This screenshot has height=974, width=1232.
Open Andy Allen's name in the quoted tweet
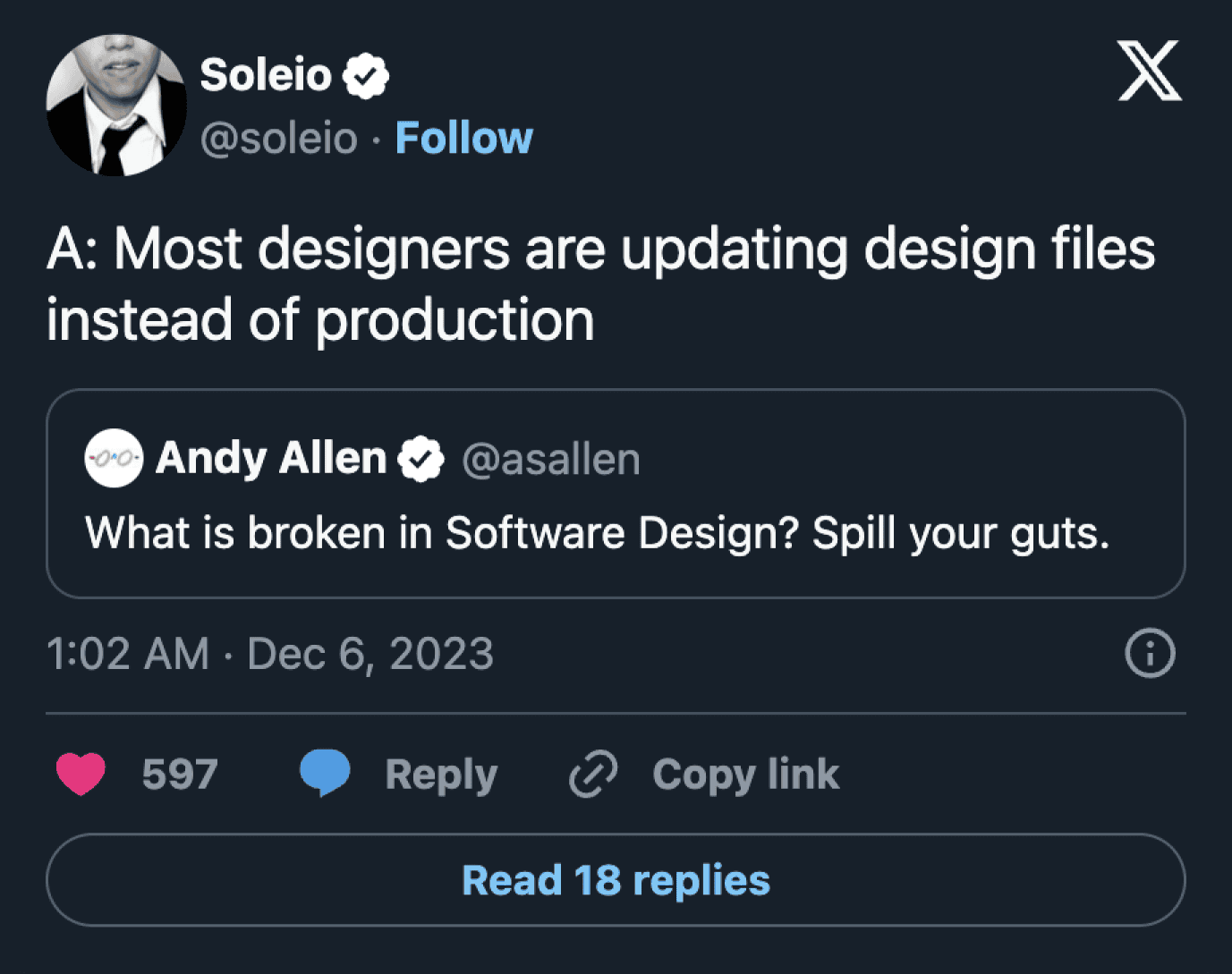tap(271, 459)
